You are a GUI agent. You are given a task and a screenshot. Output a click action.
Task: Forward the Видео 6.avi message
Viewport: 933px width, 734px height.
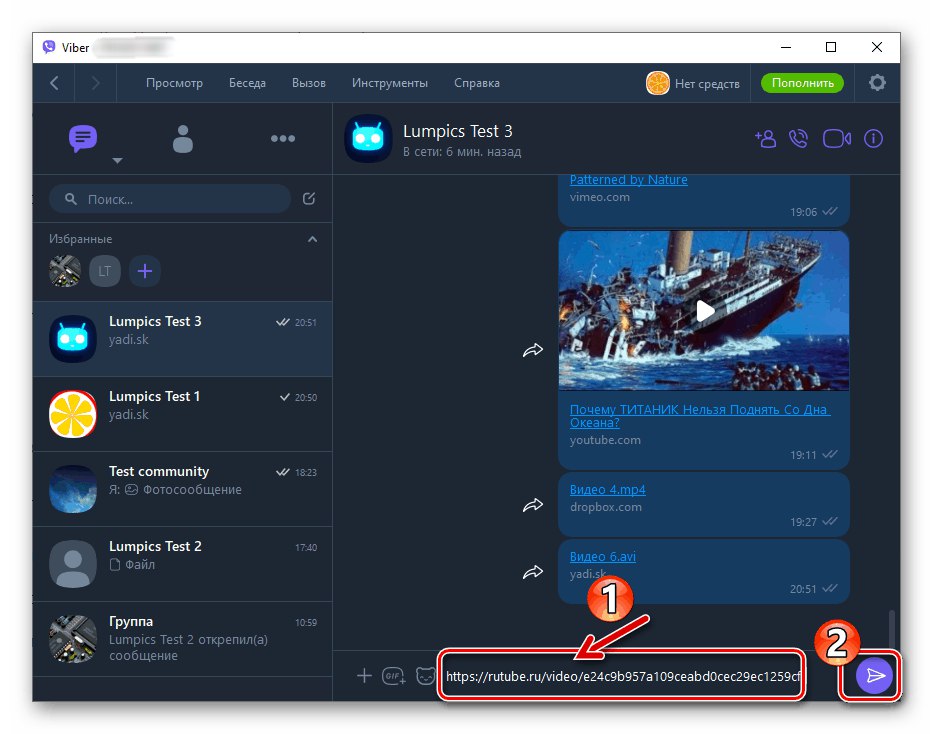[533, 572]
